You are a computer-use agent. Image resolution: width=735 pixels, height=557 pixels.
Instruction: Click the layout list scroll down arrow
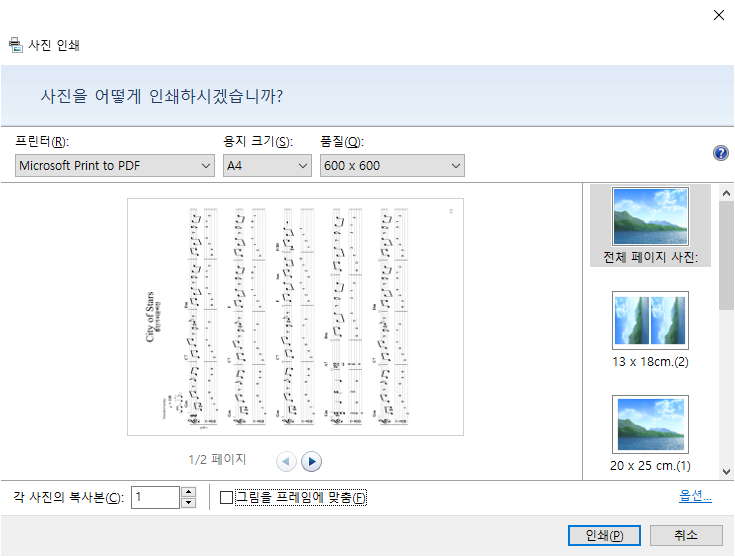click(726, 472)
